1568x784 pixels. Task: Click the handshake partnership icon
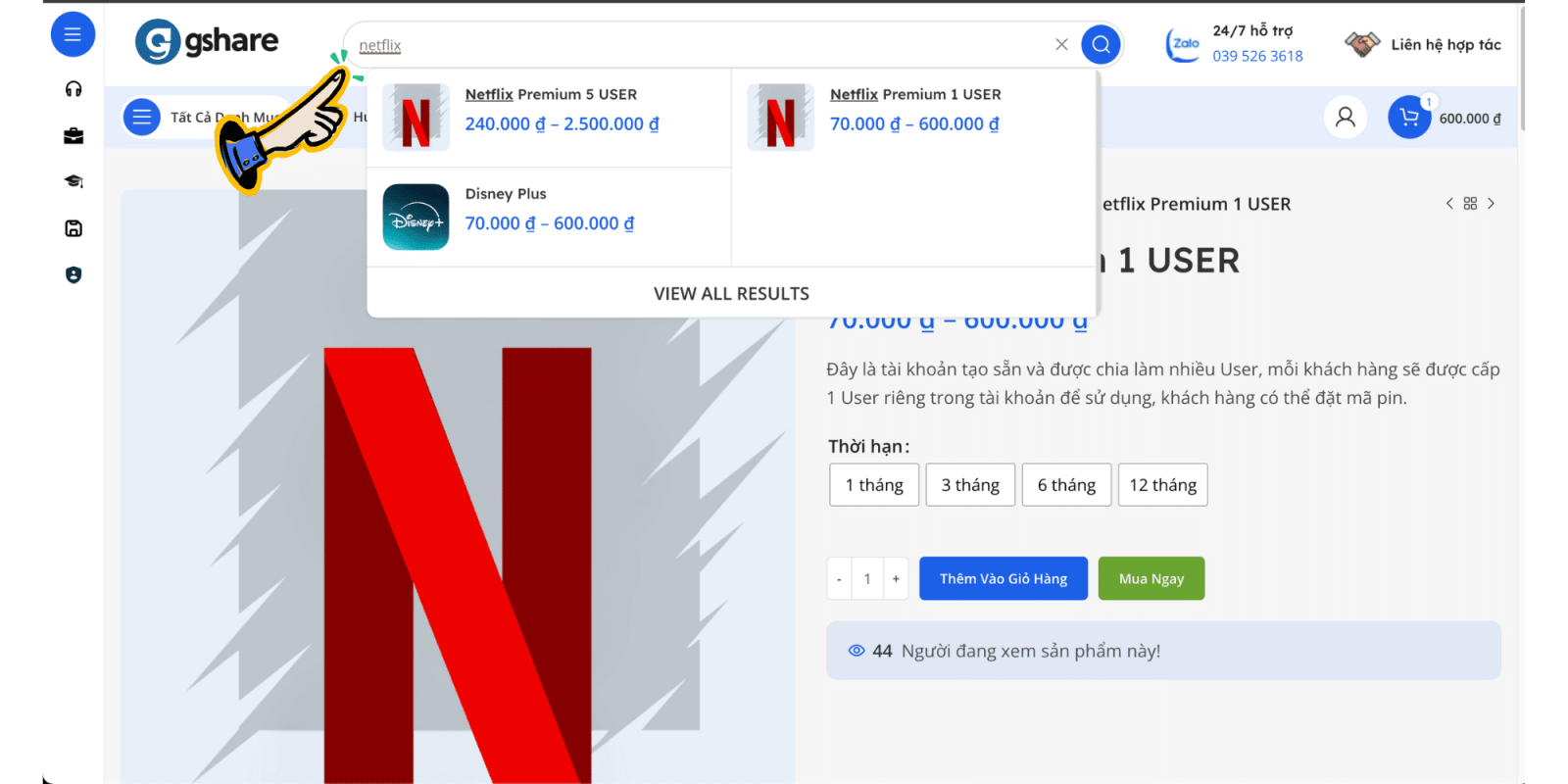tap(1362, 44)
